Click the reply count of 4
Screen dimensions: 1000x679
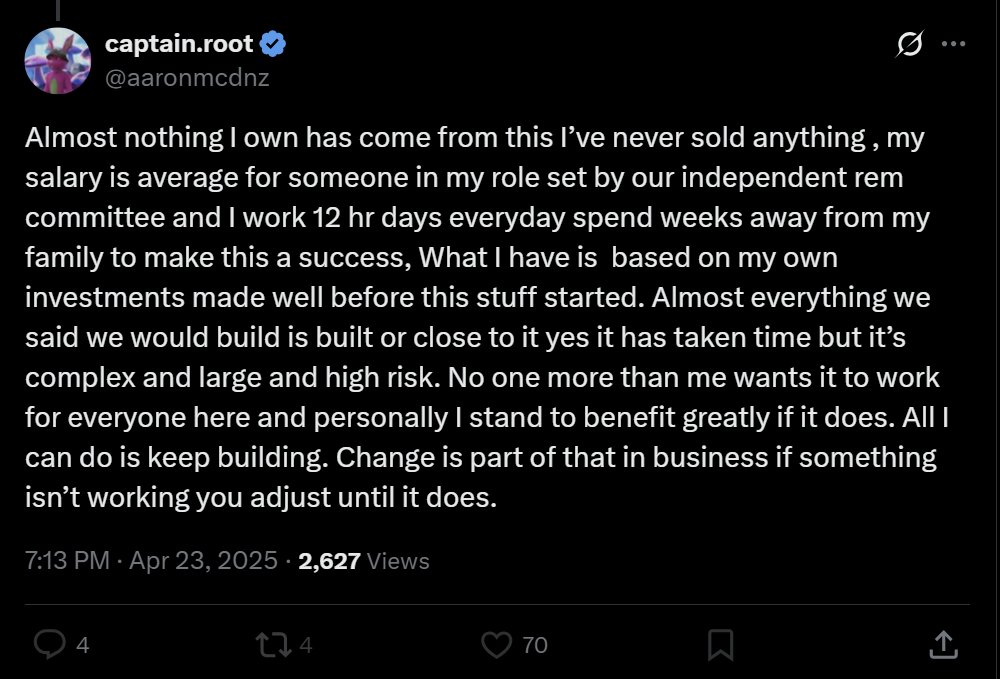[83, 645]
